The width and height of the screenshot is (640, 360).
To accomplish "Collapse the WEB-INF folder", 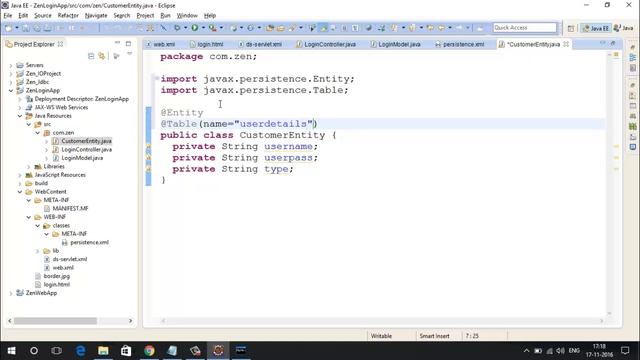I will (x=29, y=217).
